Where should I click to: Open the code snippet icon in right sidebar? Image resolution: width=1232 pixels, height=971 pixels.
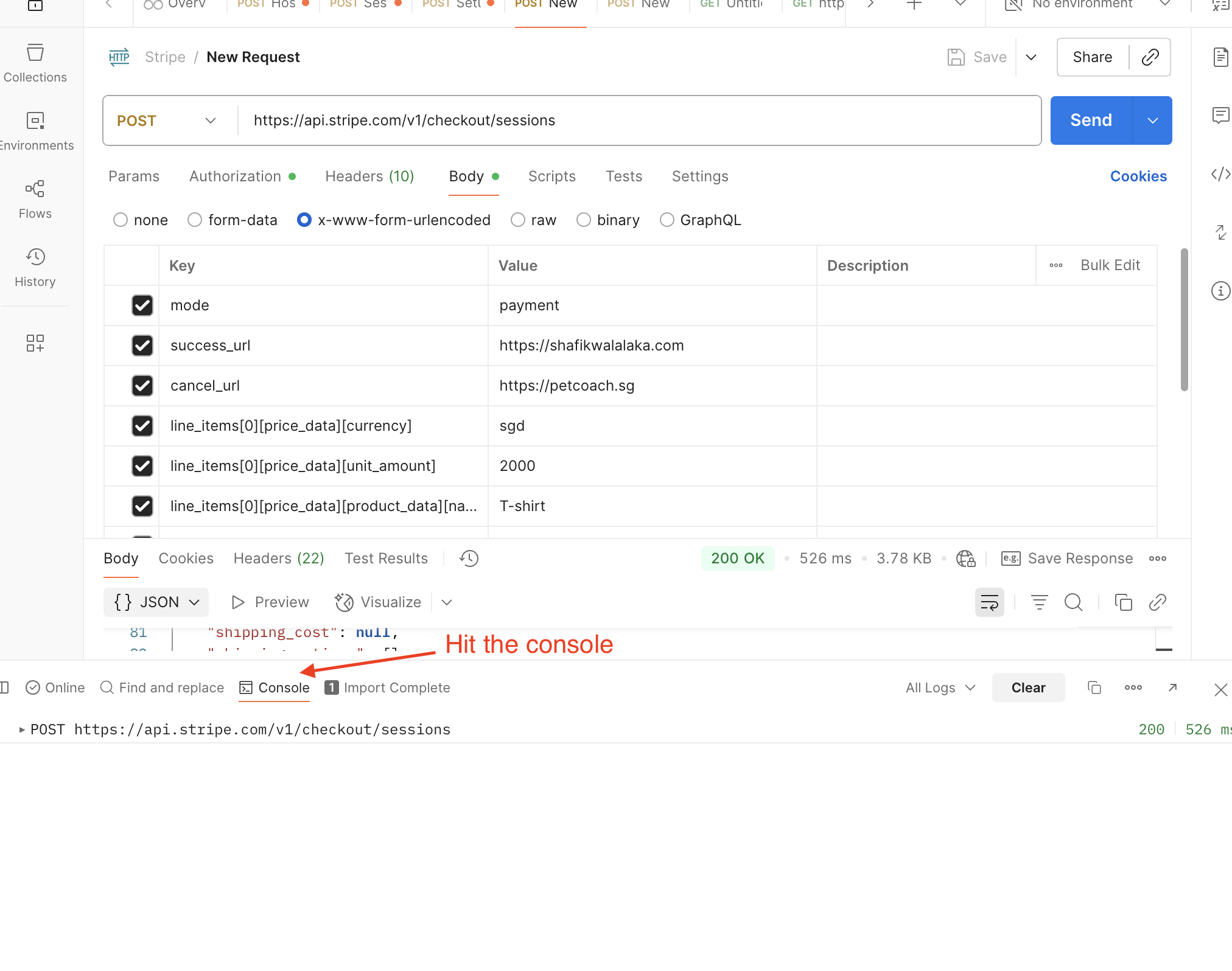tap(1220, 175)
